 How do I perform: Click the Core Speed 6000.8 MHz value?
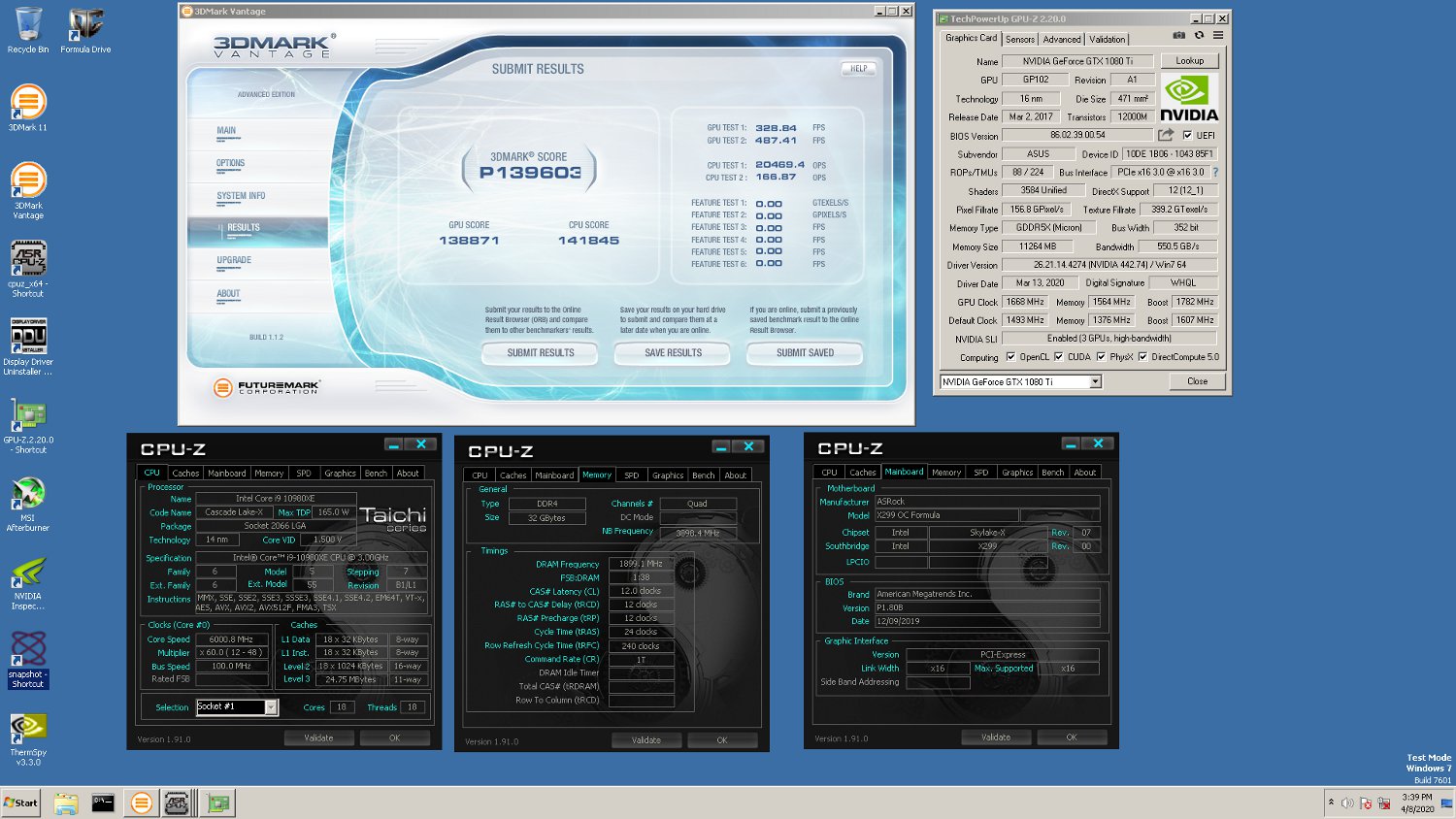coord(232,639)
